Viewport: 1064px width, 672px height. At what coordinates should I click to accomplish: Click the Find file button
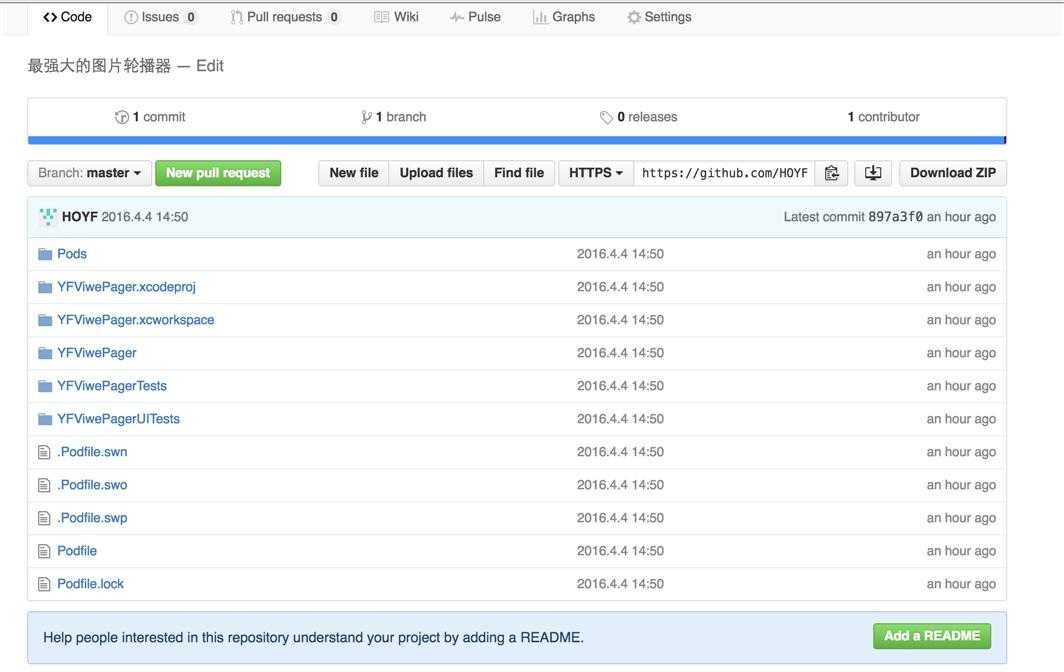click(x=519, y=173)
